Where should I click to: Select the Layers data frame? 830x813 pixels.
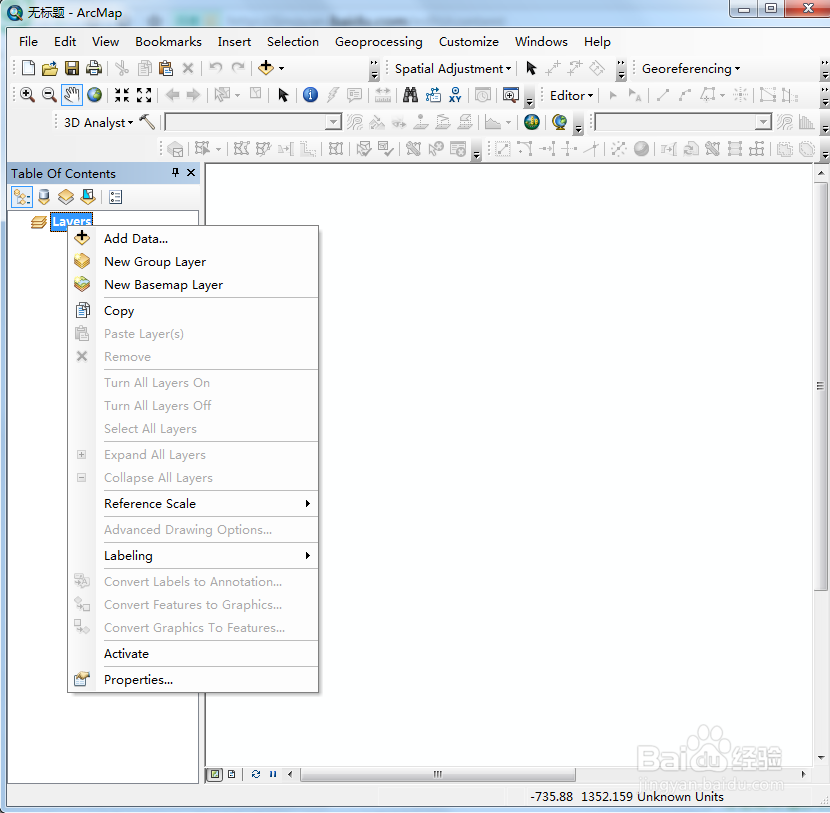click(x=71, y=221)
